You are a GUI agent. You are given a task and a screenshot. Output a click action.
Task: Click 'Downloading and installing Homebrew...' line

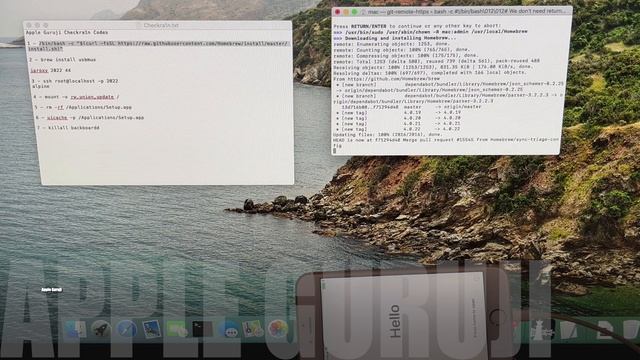click(395, 38)
